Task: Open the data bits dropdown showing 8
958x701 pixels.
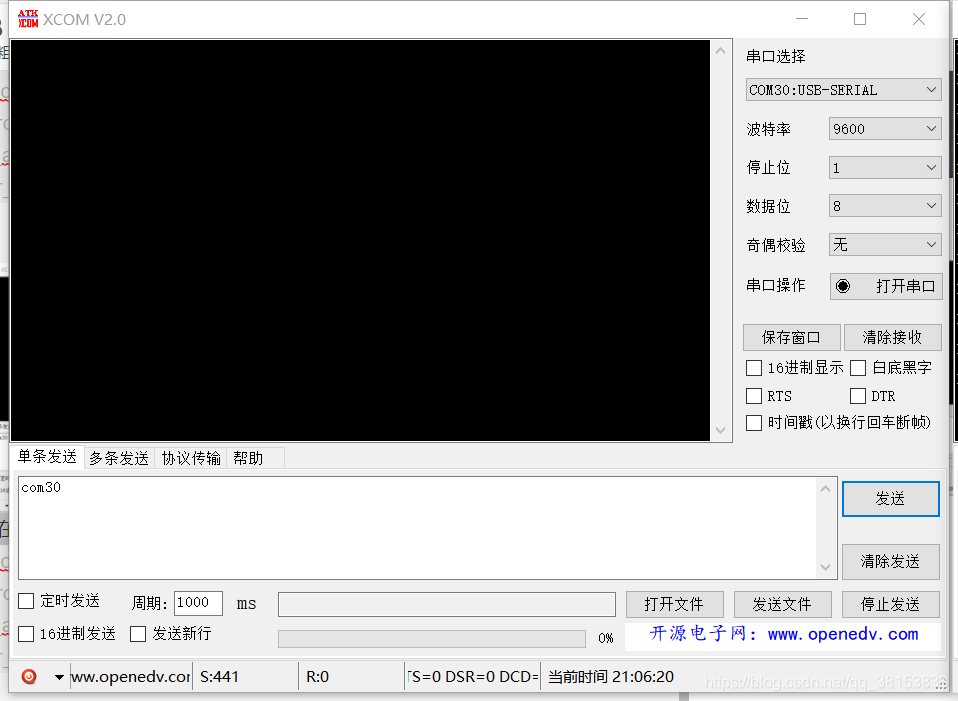Action: point(885,206)
